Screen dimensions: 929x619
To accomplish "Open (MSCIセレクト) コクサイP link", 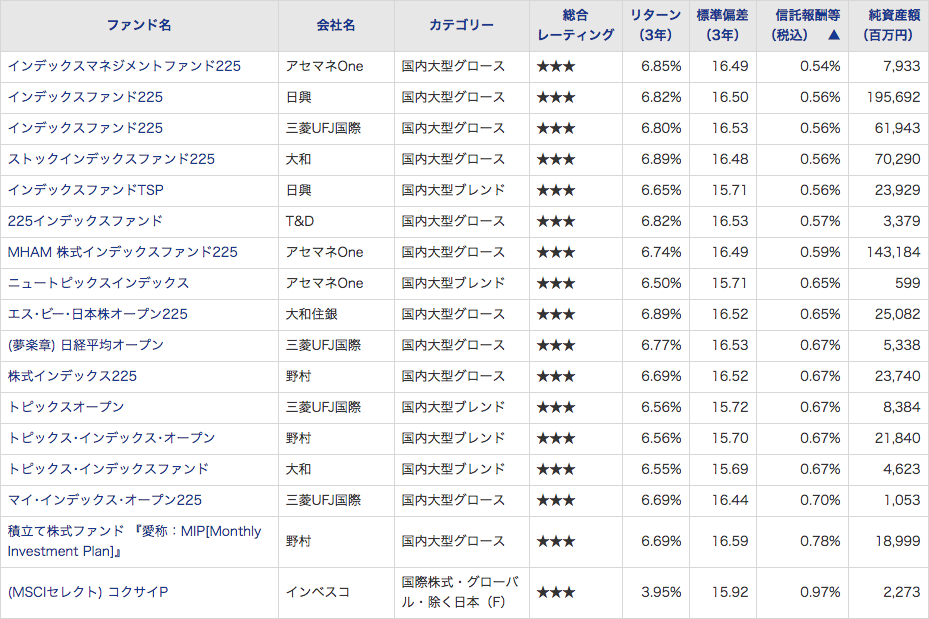I will [88, 592].
